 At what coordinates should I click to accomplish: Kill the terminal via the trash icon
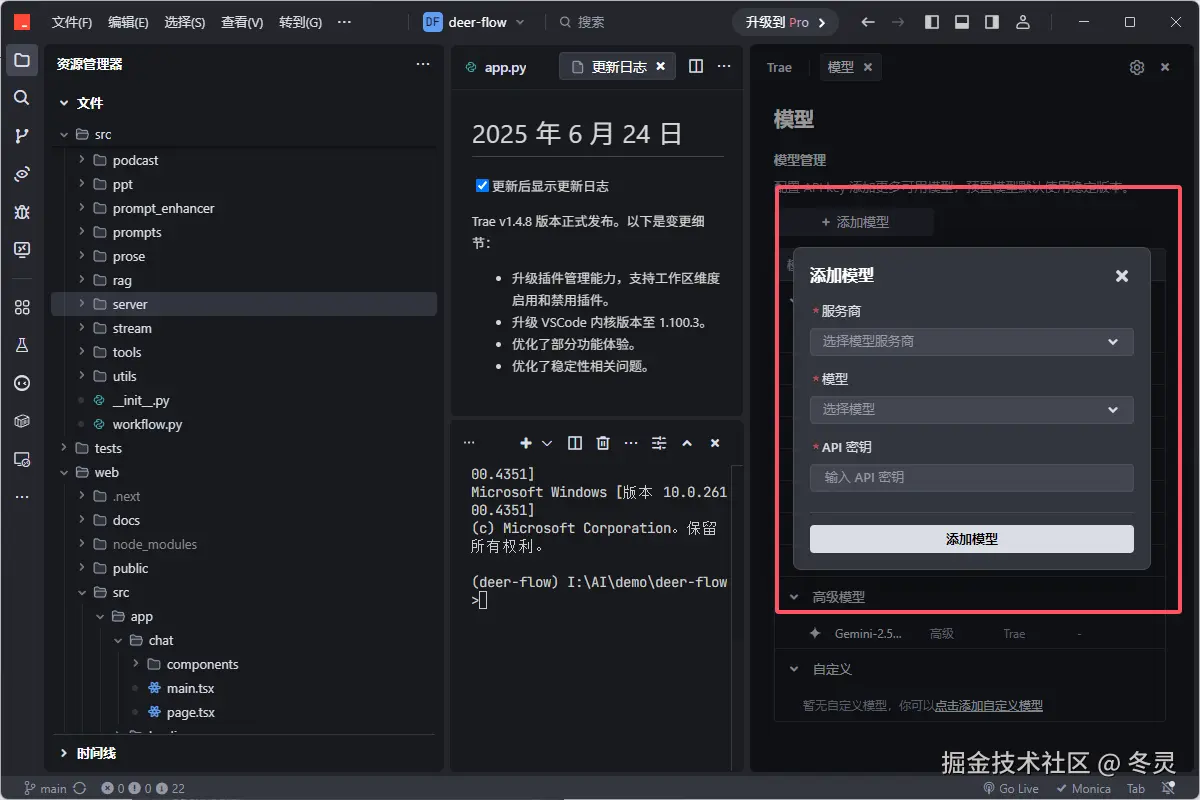(x=602, y=442)
